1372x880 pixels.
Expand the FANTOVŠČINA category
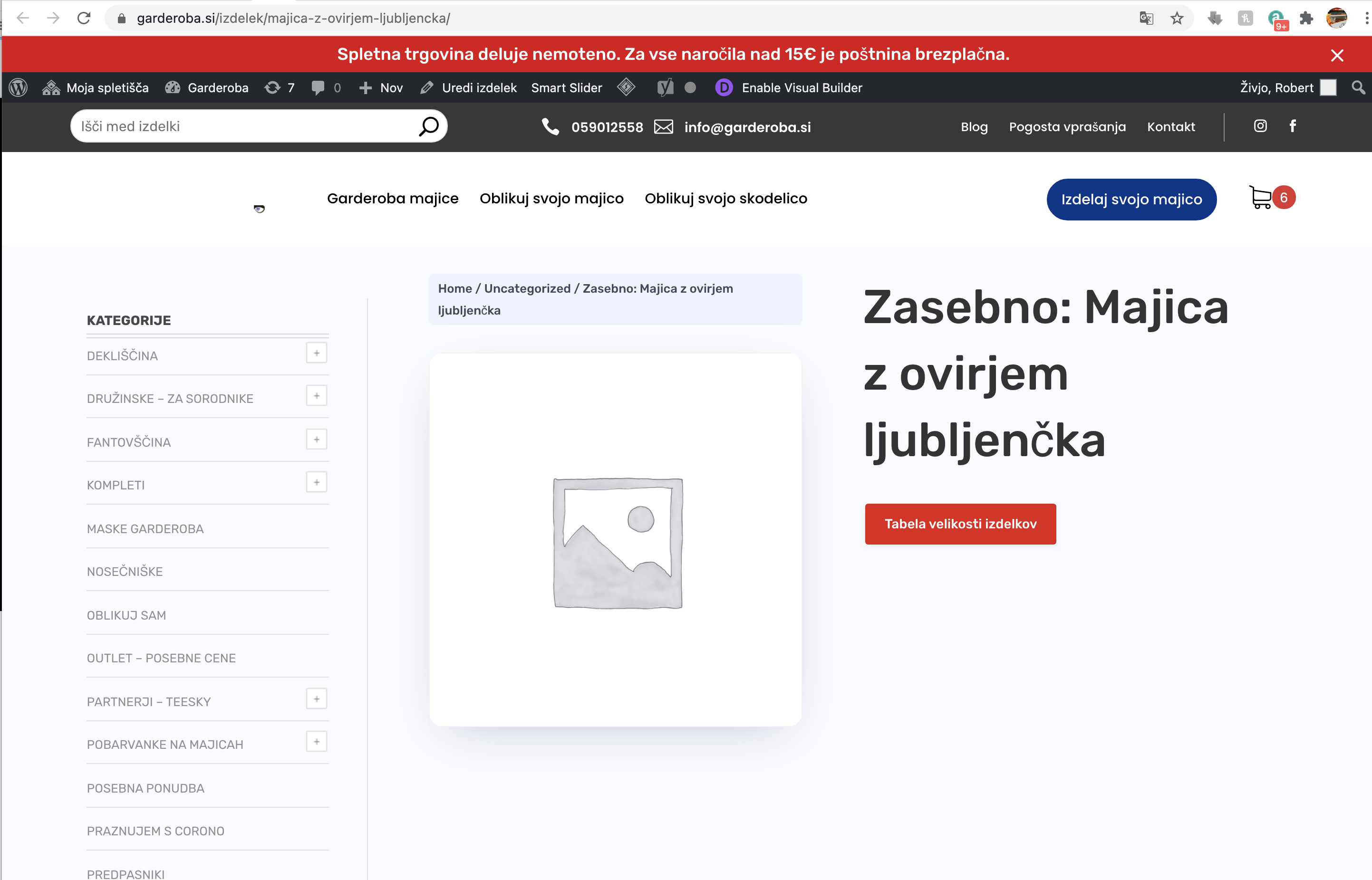click(x=316, y=440)
